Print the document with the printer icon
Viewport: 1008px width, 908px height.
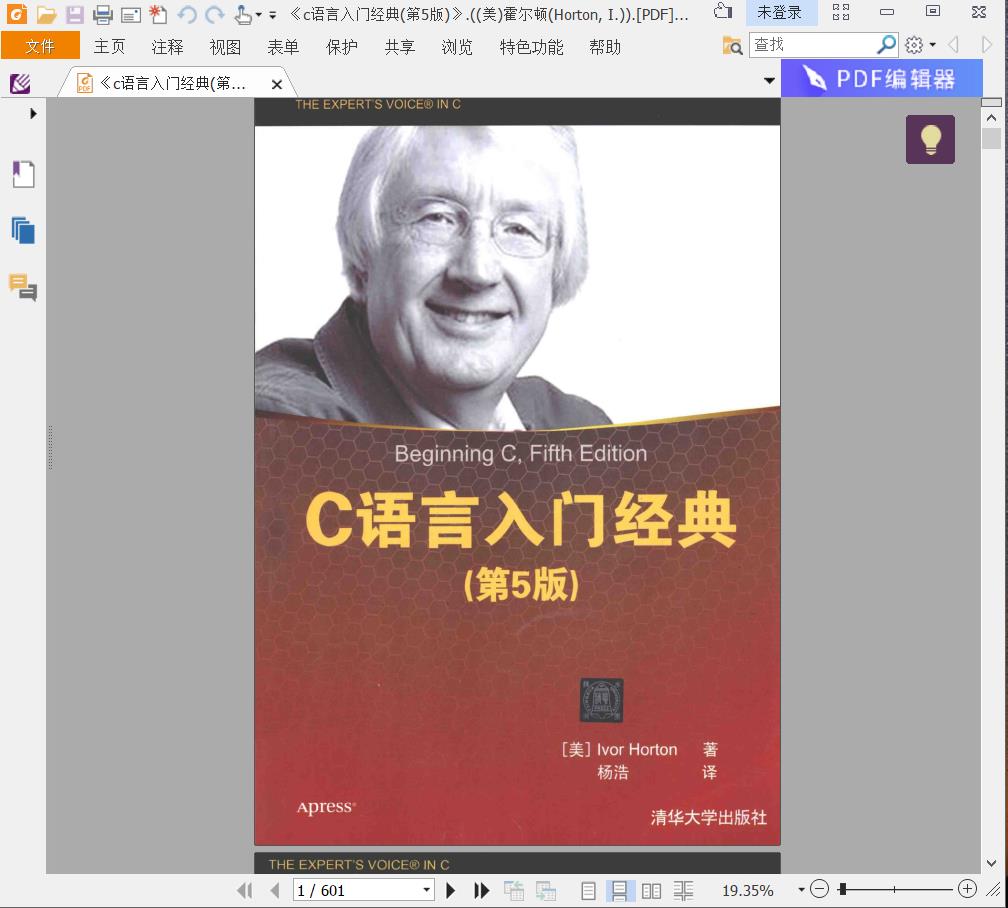[102, 14]
